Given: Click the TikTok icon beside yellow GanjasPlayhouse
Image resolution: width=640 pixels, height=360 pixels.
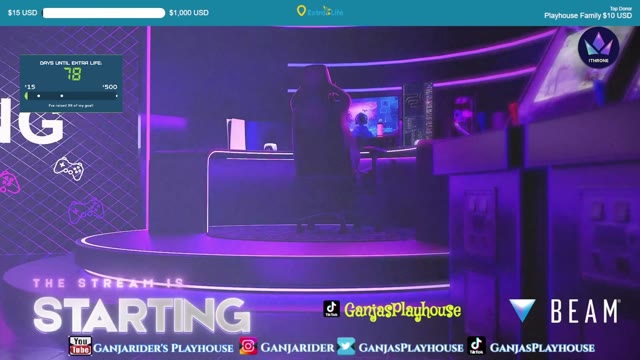Looking at the screenshot, I should pos(331,309).
